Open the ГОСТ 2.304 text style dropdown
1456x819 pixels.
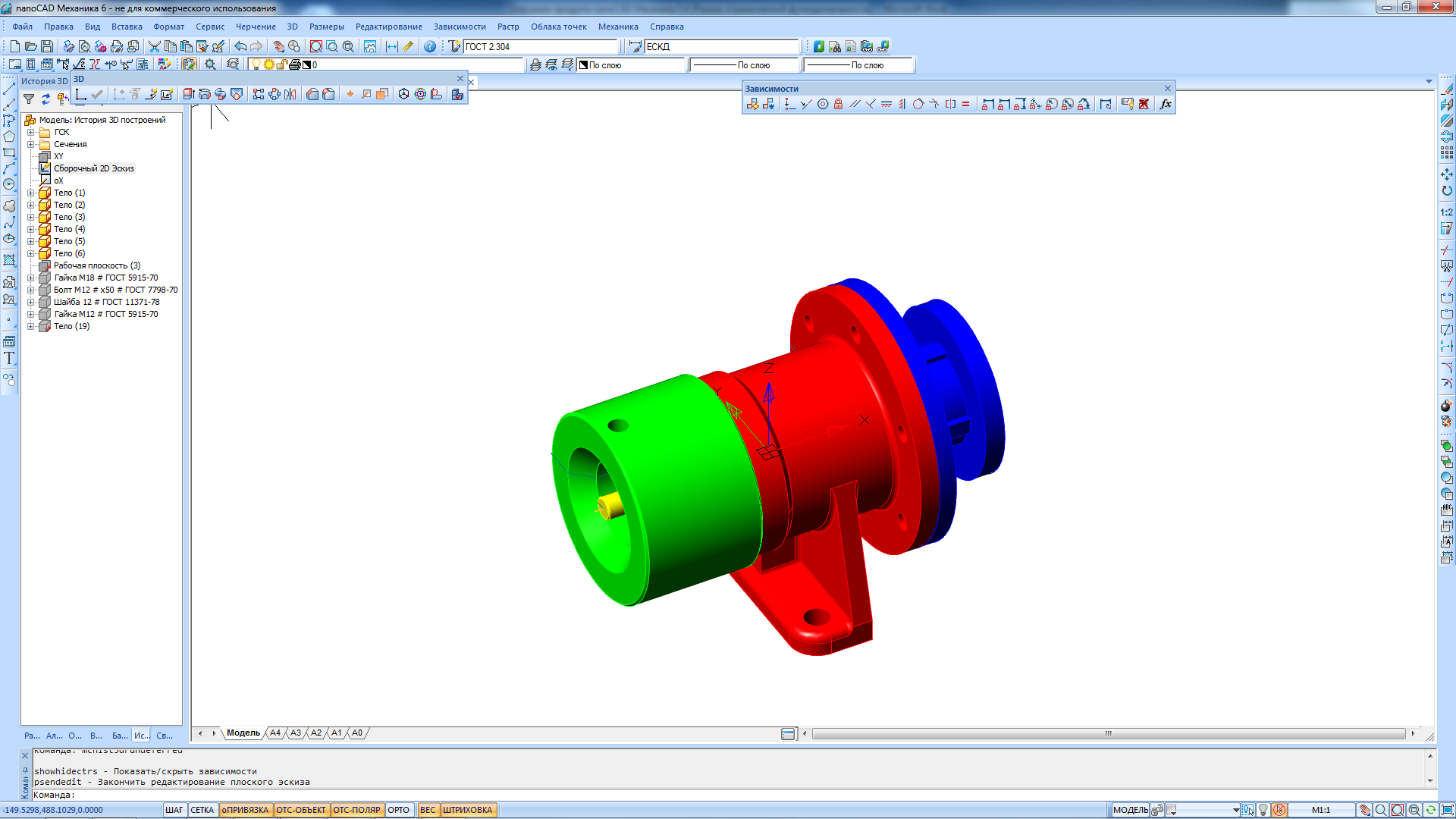click(541, 46)
